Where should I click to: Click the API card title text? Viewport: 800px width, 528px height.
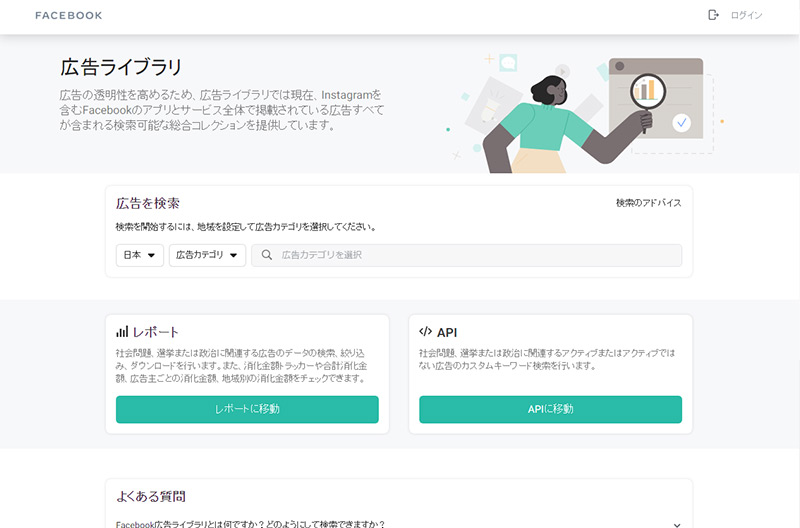point(447,333)
